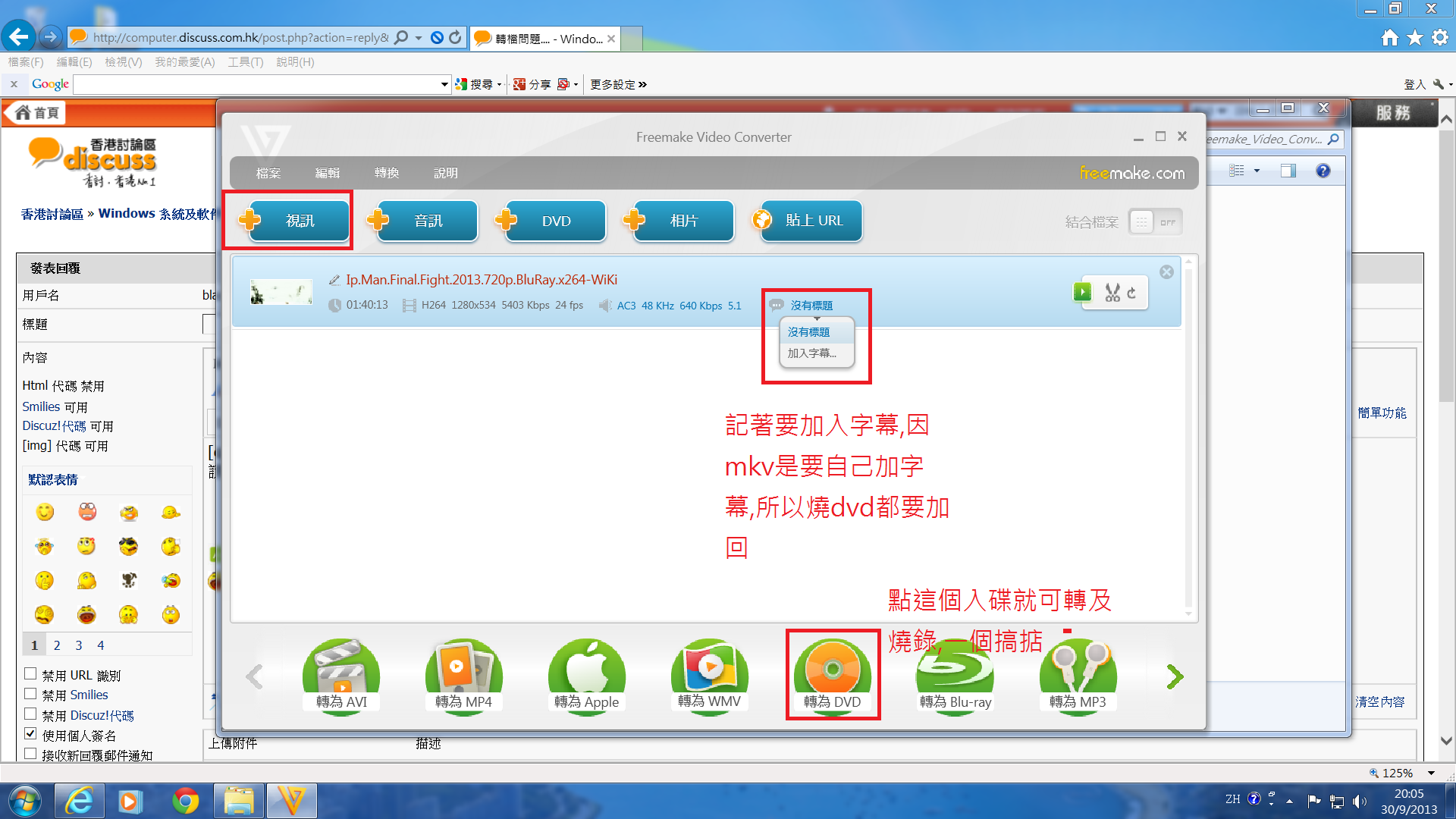Click the Windows Start button
This screenshot has width=1456, height=819.
pos(24,801)
